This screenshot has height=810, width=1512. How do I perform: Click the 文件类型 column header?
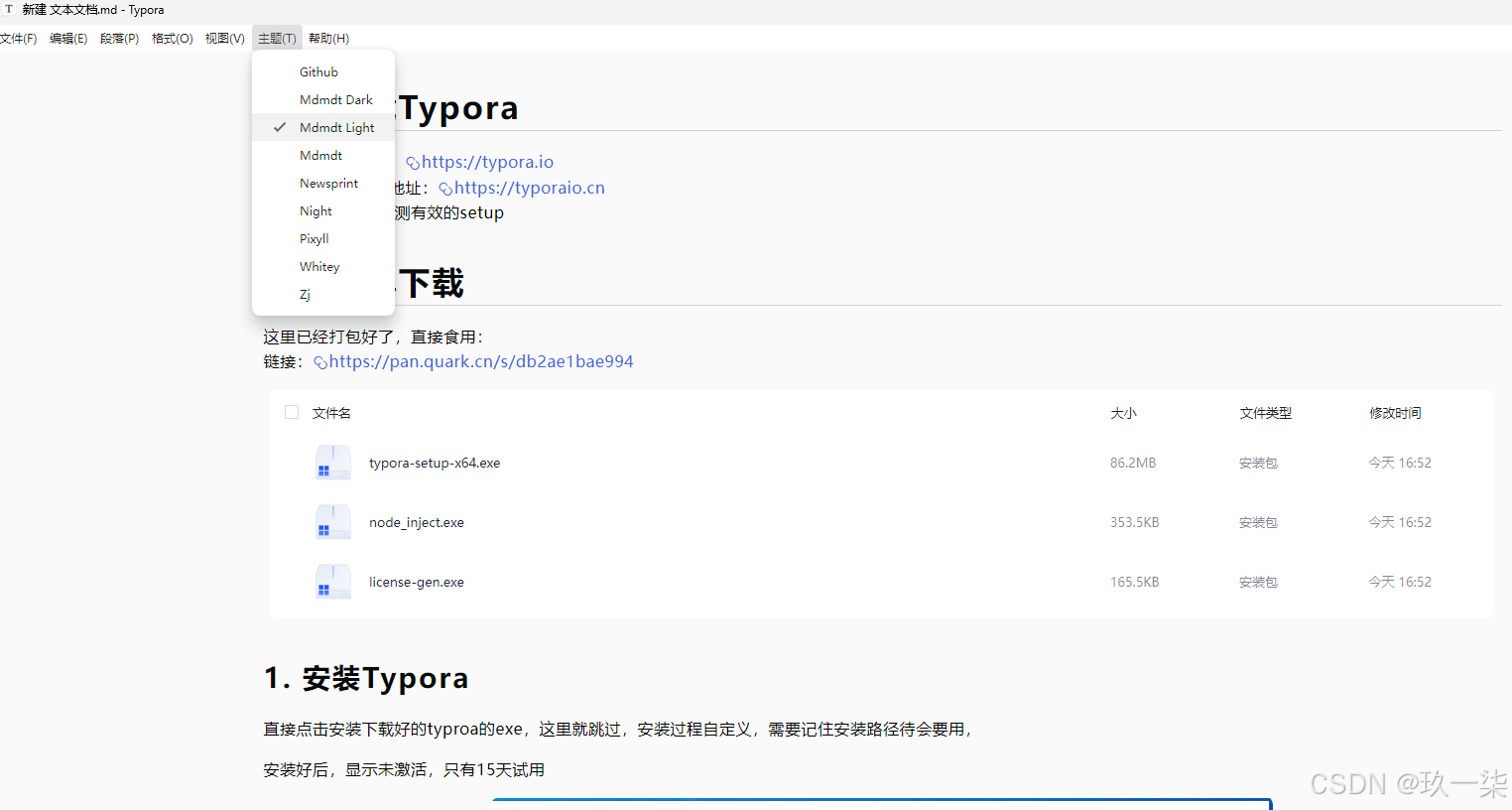pyautogui.click(x=1265, y=413)
